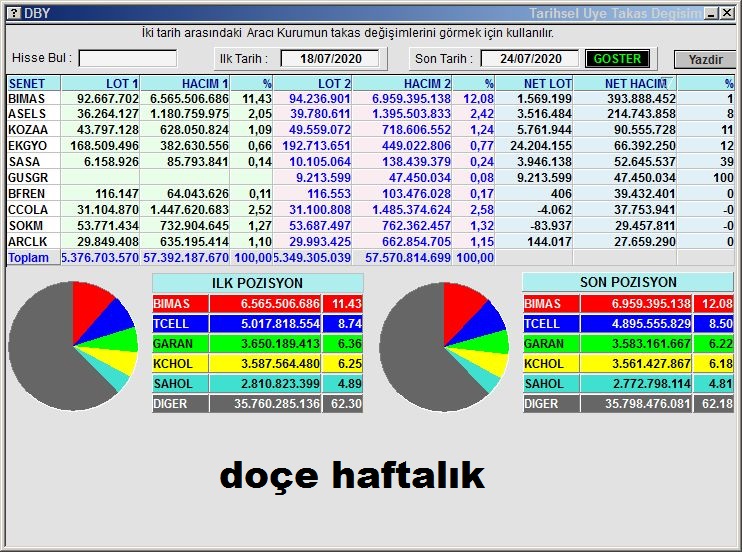The image size is (742, 552).
Task: Focus the Hisse Bul search field
Action: [128, 59]
